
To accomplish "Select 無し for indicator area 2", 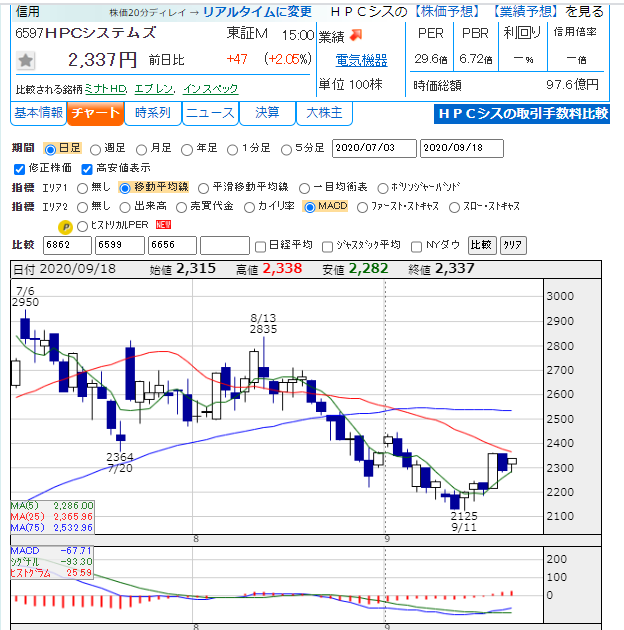I will point(83,207).
